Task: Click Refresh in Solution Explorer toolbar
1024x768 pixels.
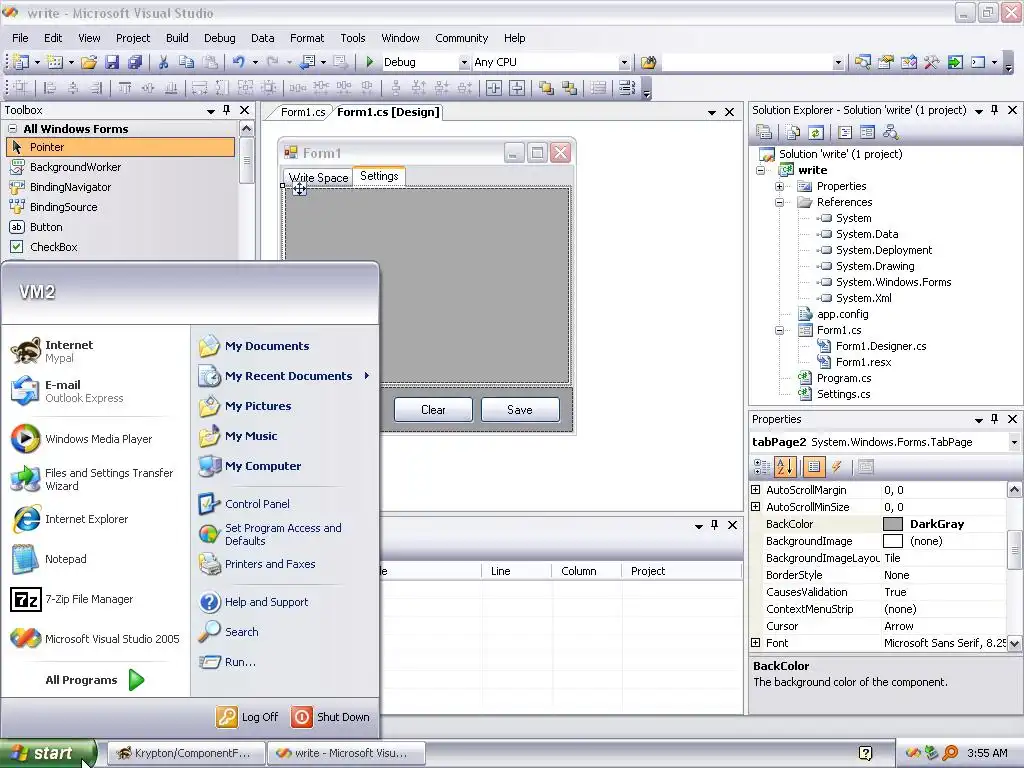Action: [816, 133]
